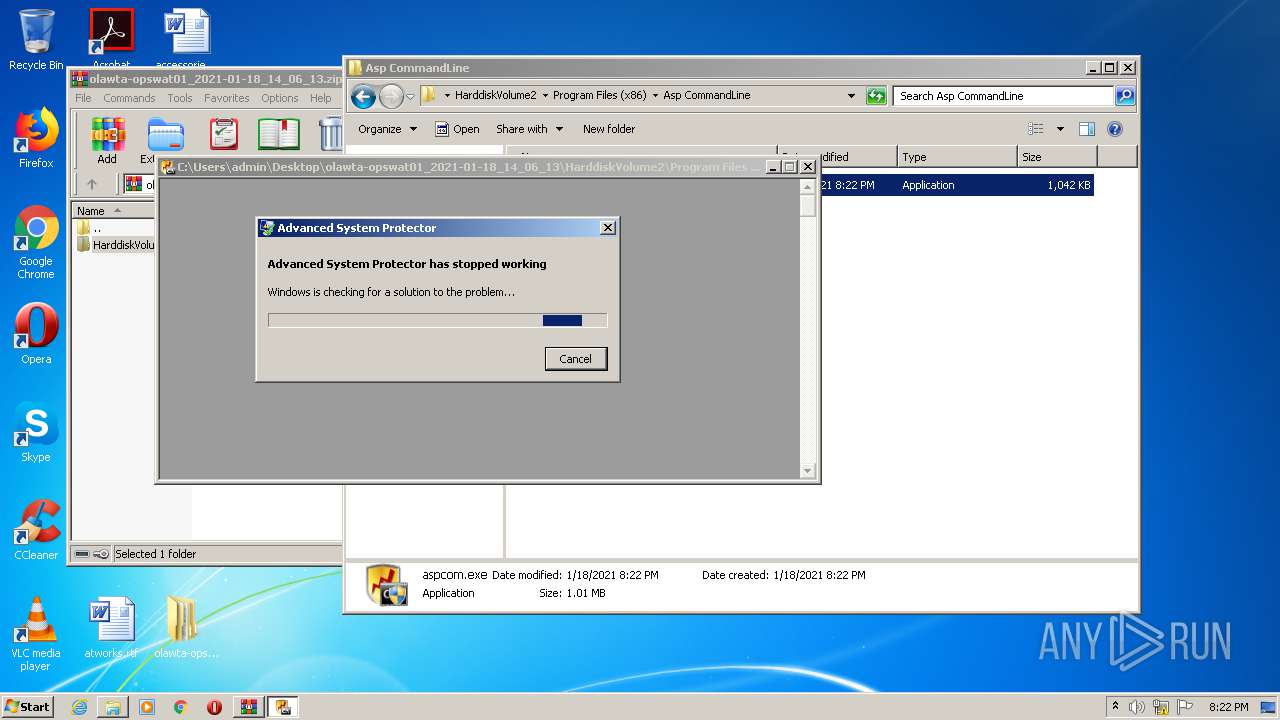Open WinRAR Help menu

pos(320,98)
